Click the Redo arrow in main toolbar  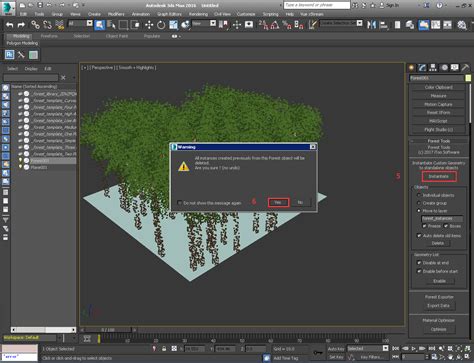pyautogui.click(x=21, y=25)
